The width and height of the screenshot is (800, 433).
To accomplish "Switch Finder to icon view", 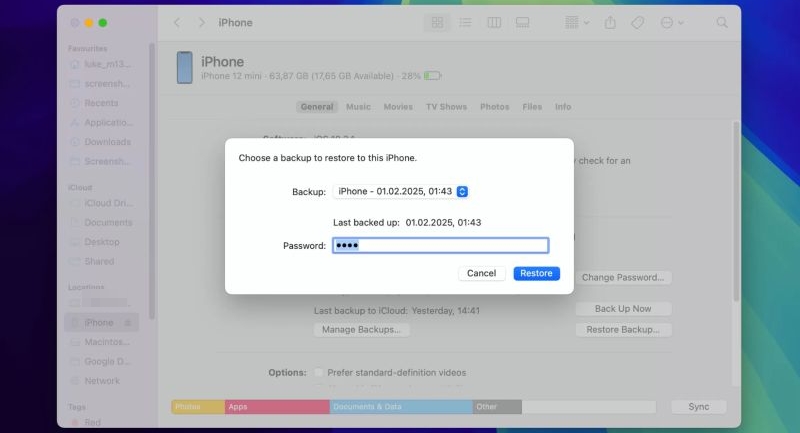I will [437, 22].
